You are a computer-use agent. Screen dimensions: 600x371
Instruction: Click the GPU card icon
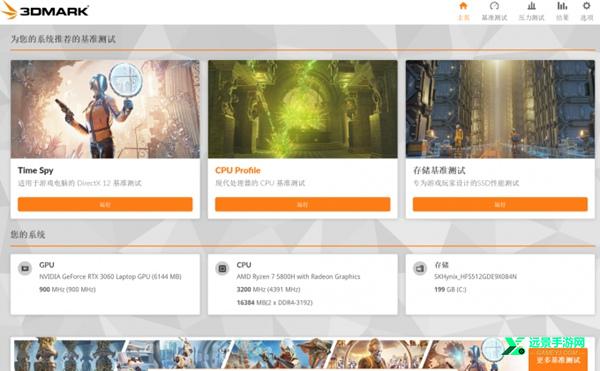(25, 268)
